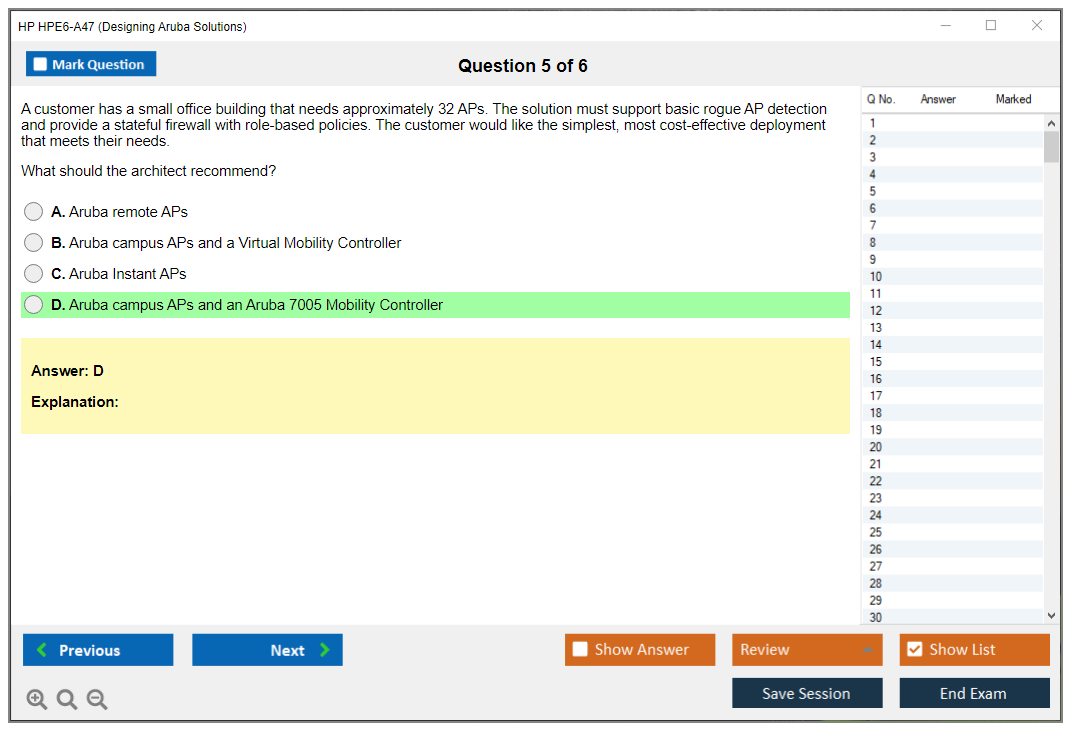
Task: Tick the Mark Question checkbox
Action: tap(41, 64)
